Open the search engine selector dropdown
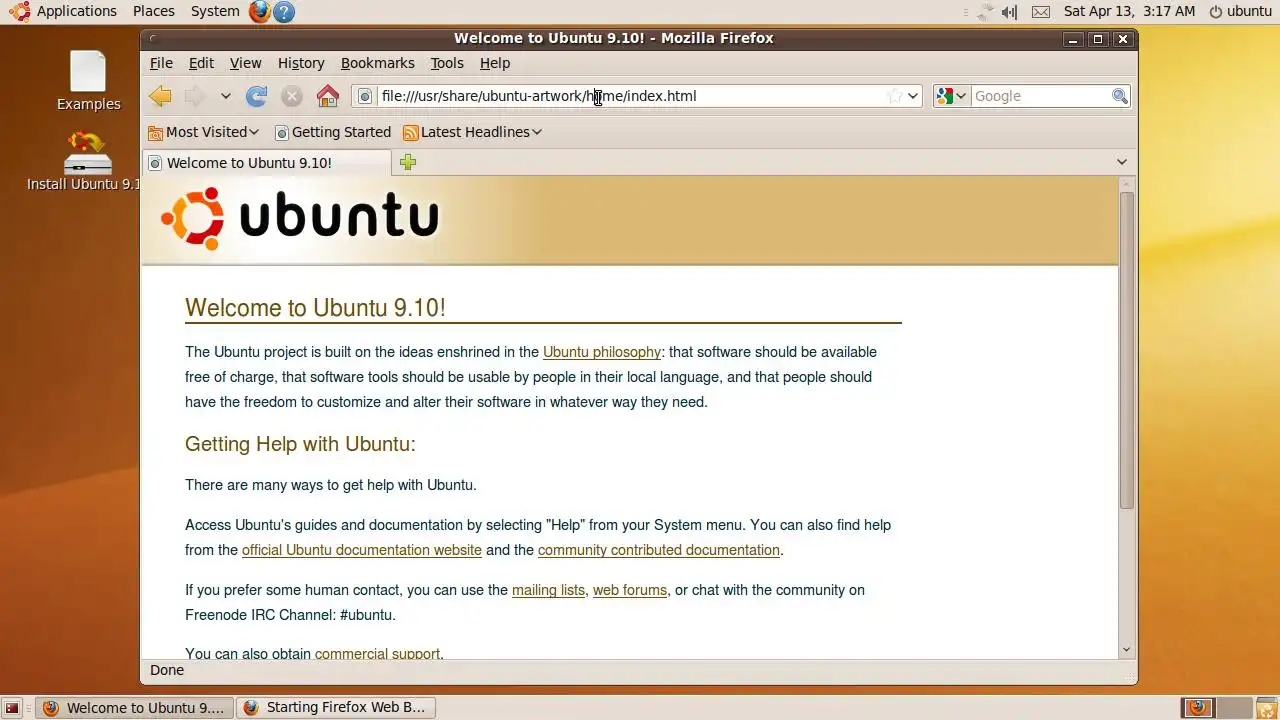 point(951,96)
